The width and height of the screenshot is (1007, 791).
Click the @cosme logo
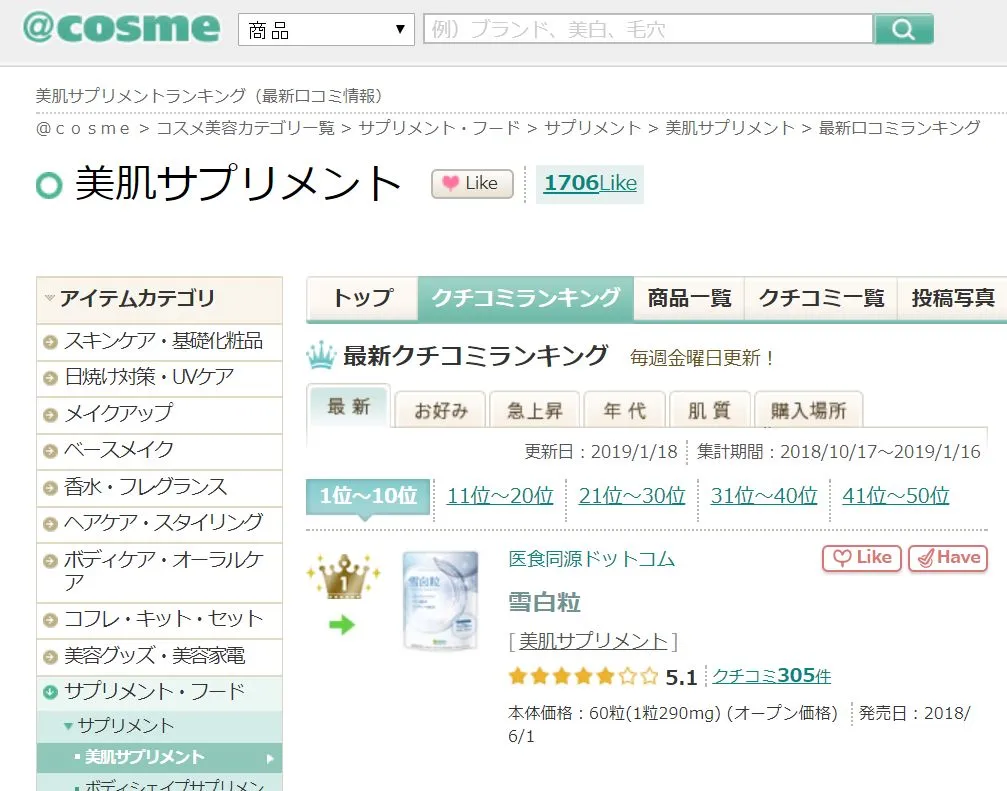121,29
